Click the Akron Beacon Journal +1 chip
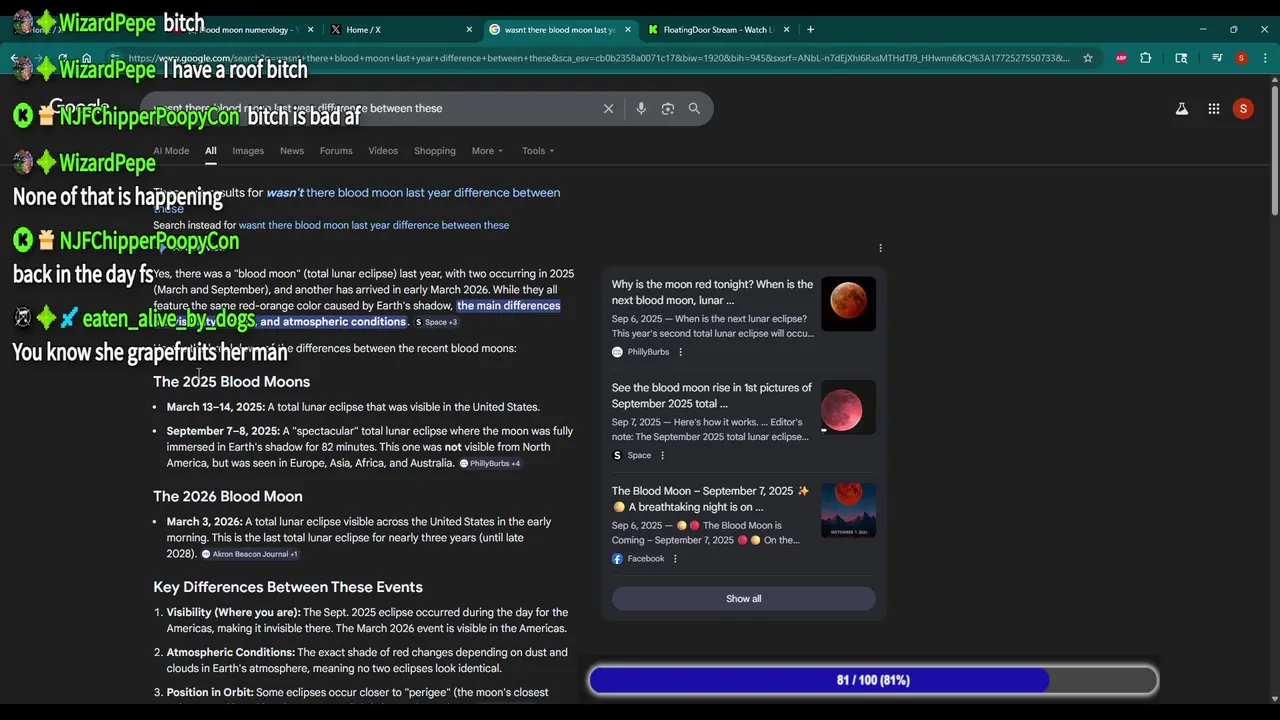The width and height of the screenshot is (1280, 720). point(250,554)
